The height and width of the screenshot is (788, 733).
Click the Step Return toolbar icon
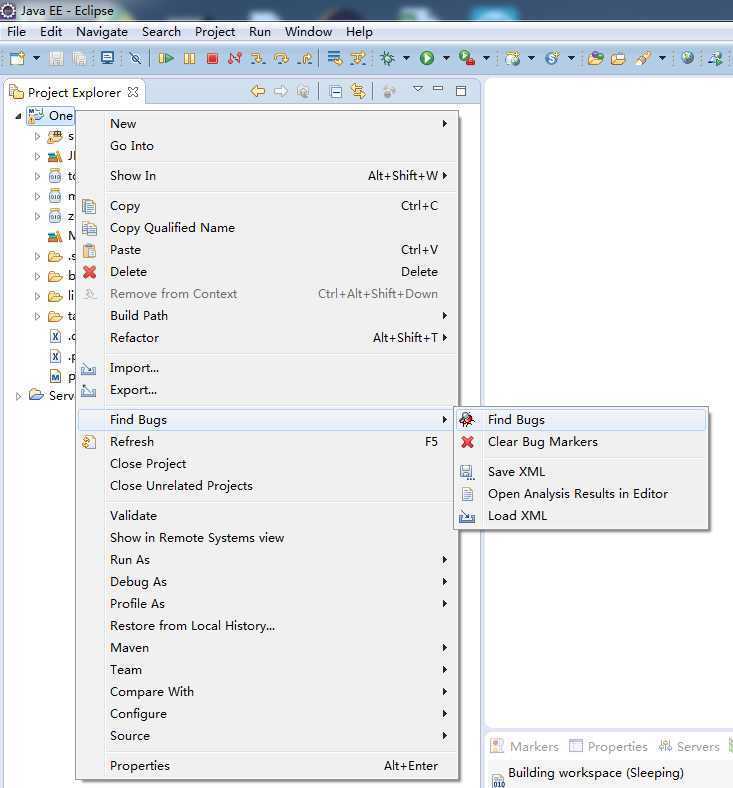304,58
